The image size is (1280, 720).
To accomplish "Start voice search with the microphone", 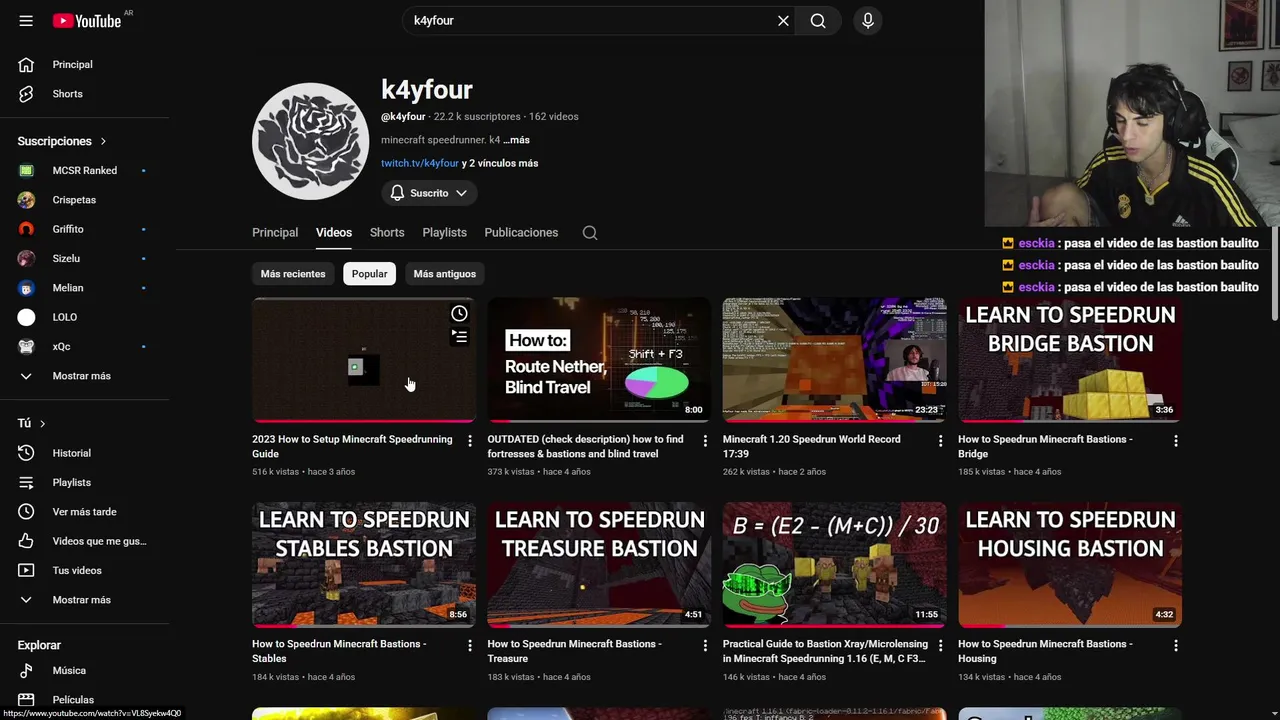I will tap(867, 20).
